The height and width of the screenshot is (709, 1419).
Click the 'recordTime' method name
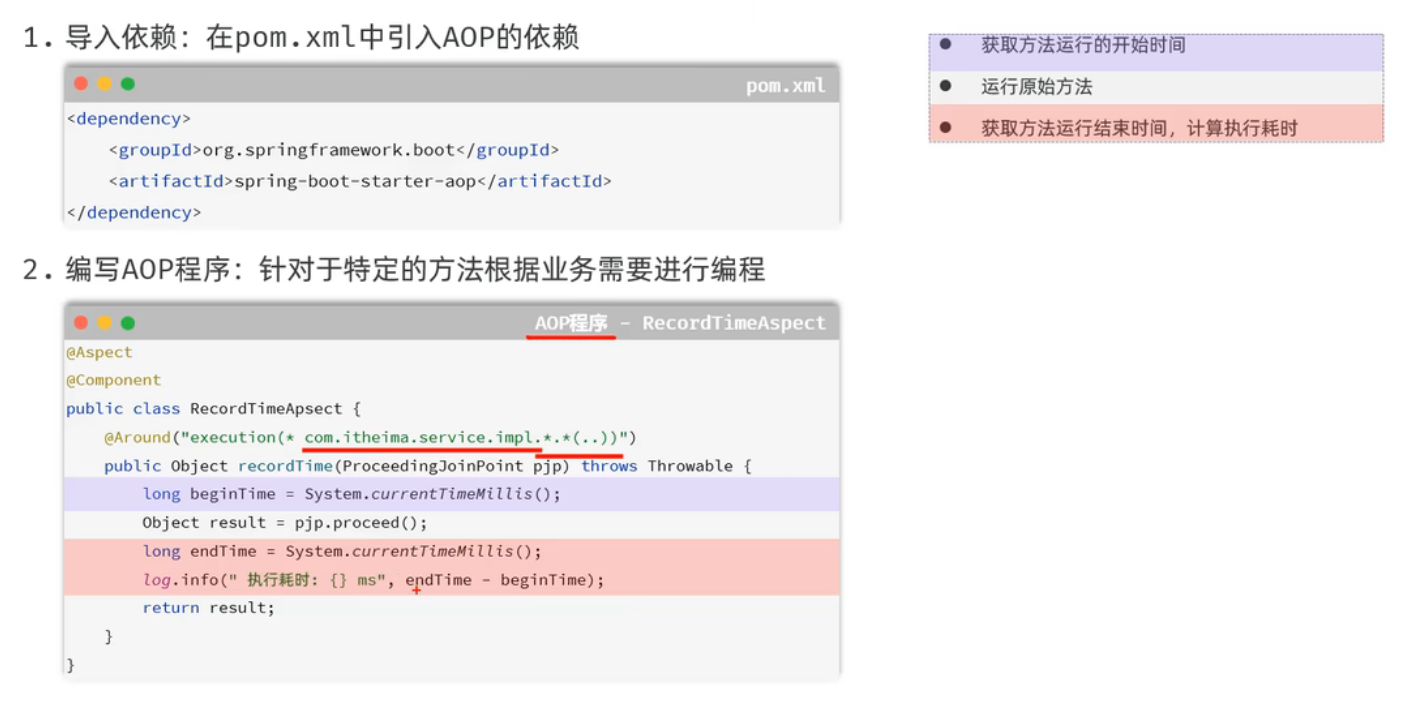tap(285, 466)
